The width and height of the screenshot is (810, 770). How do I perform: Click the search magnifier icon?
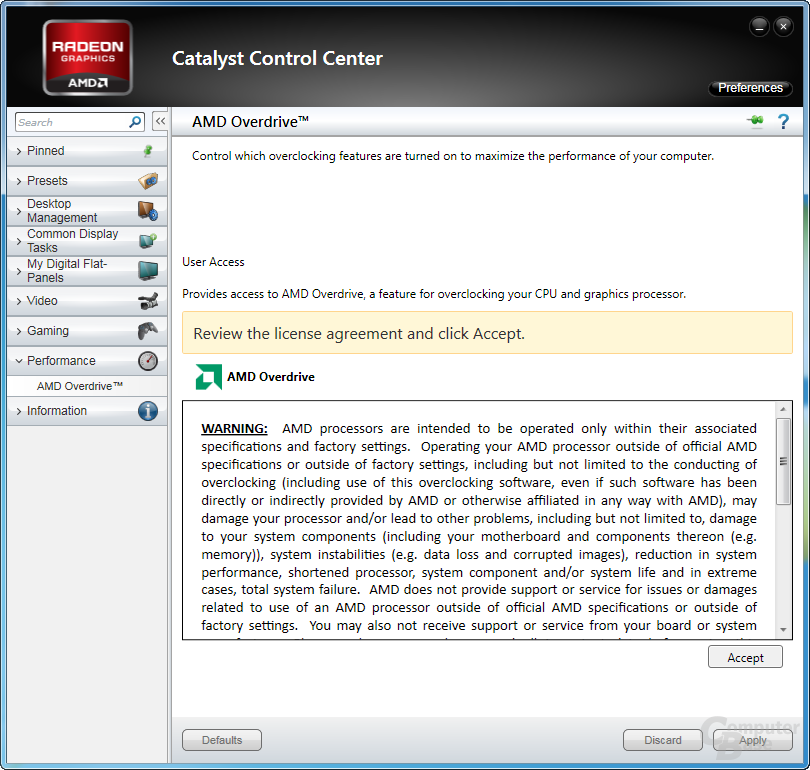(x=135, y=122)
